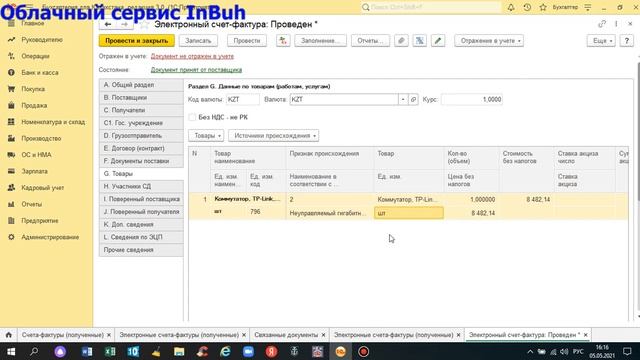The height and width of the screenshot is (360, 640).
Task: Click the red record icon on taskbar
Action: 363,351
